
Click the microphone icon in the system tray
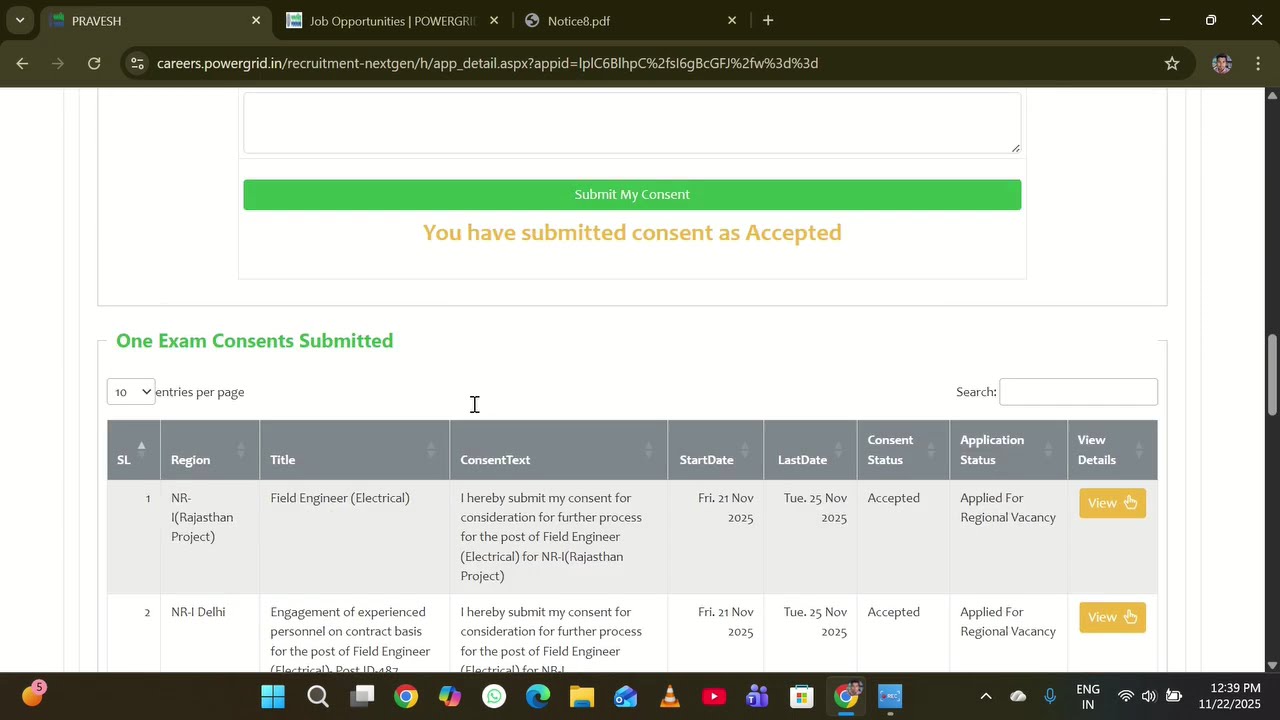pyautogui.click(x=1050, y=697)
